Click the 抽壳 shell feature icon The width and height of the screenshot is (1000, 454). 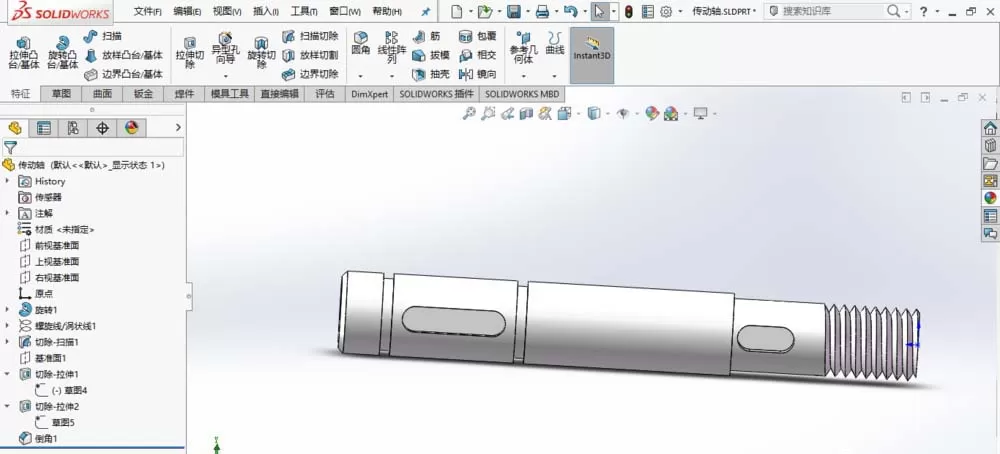pyautogui.click(x=431, y=74)
